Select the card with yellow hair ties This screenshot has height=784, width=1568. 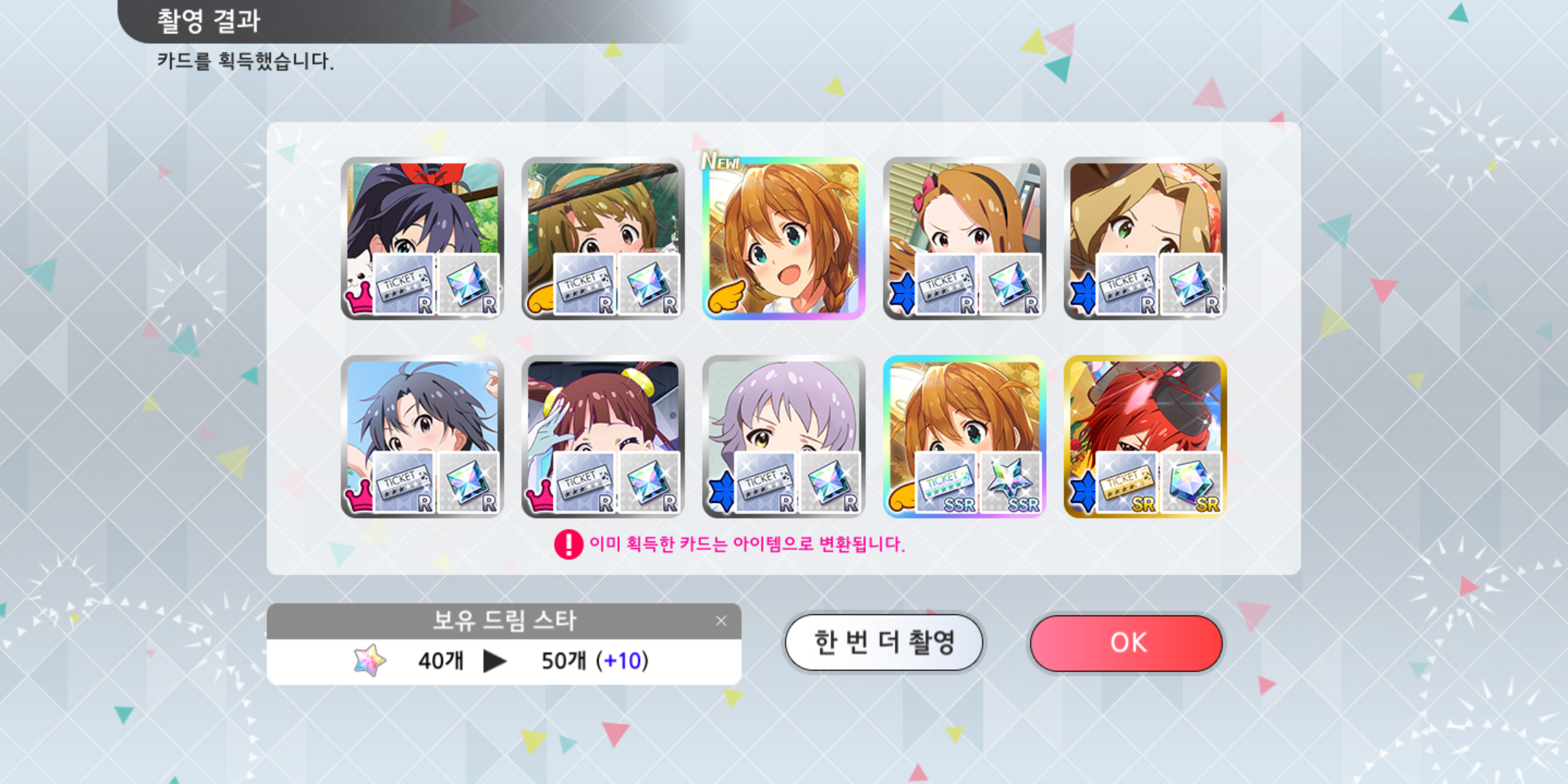click(603, 436)
